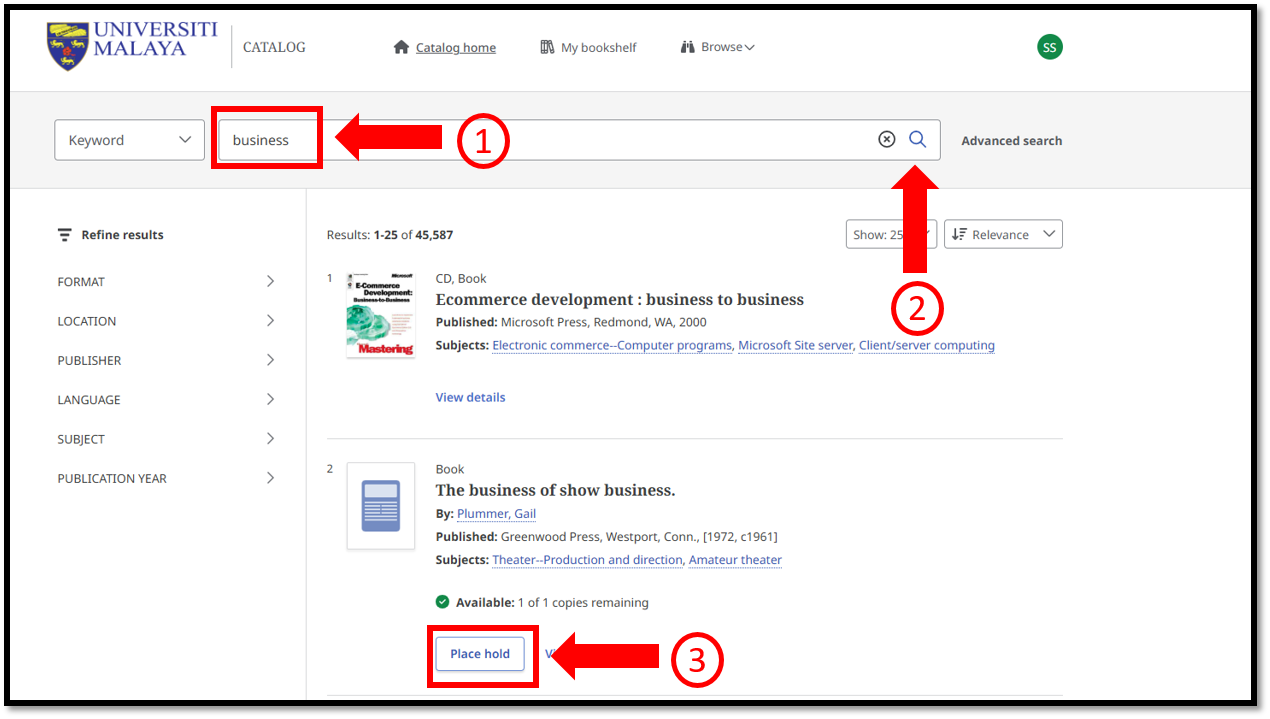Open My bookshelf
The width and height of the screenshot is (1270, 719).
(x=588, y=47)
